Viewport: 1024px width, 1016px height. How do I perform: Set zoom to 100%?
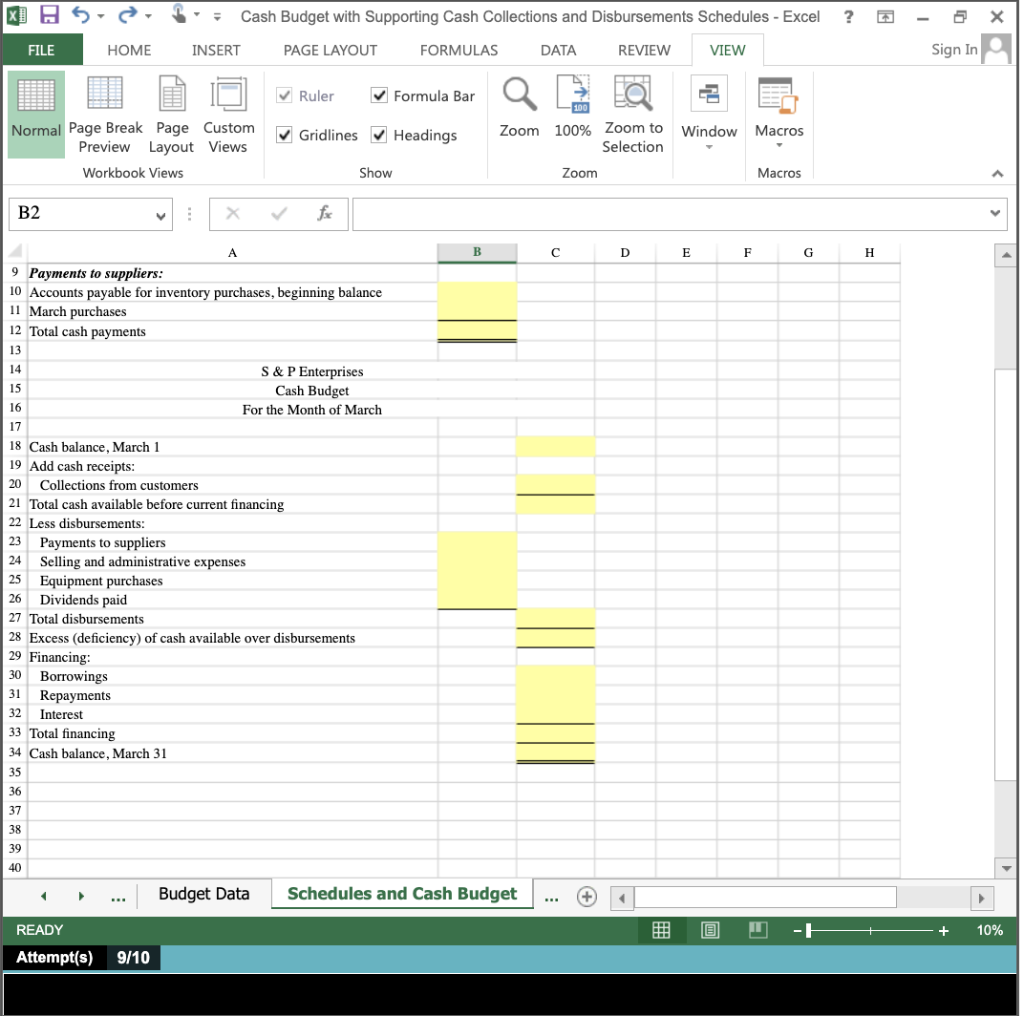tap(572, 113)
